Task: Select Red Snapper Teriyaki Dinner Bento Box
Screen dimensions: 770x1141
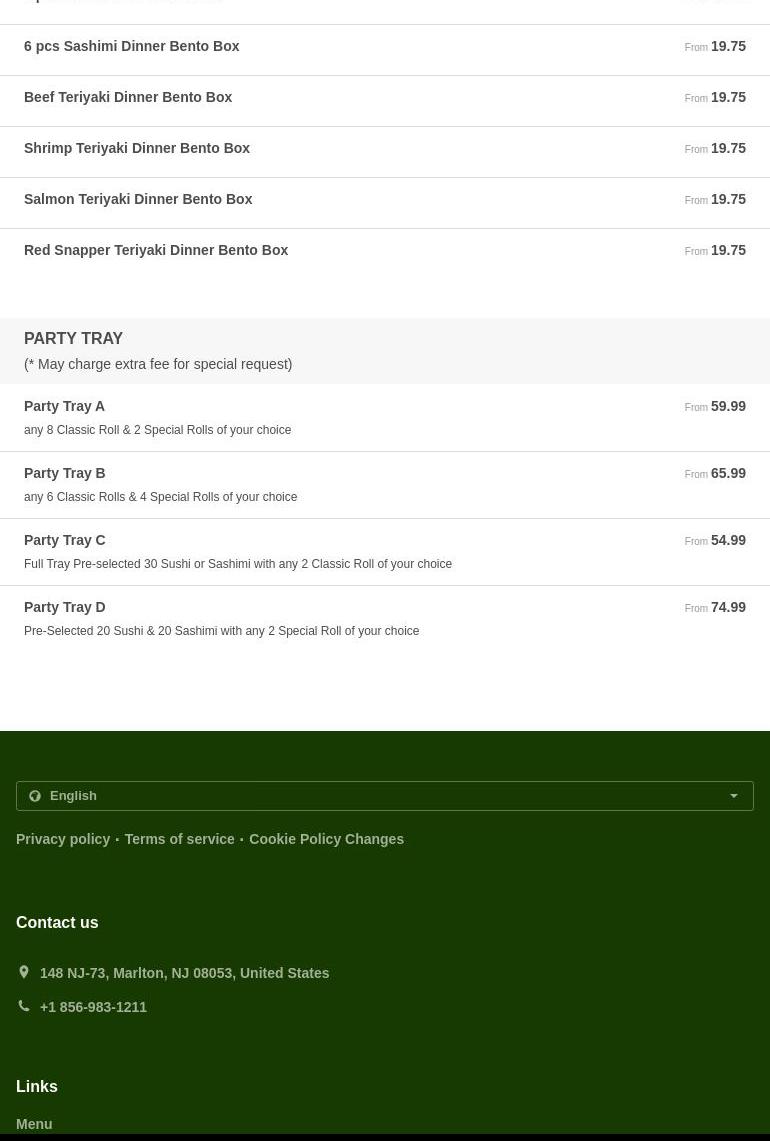Action: point(156,250)
